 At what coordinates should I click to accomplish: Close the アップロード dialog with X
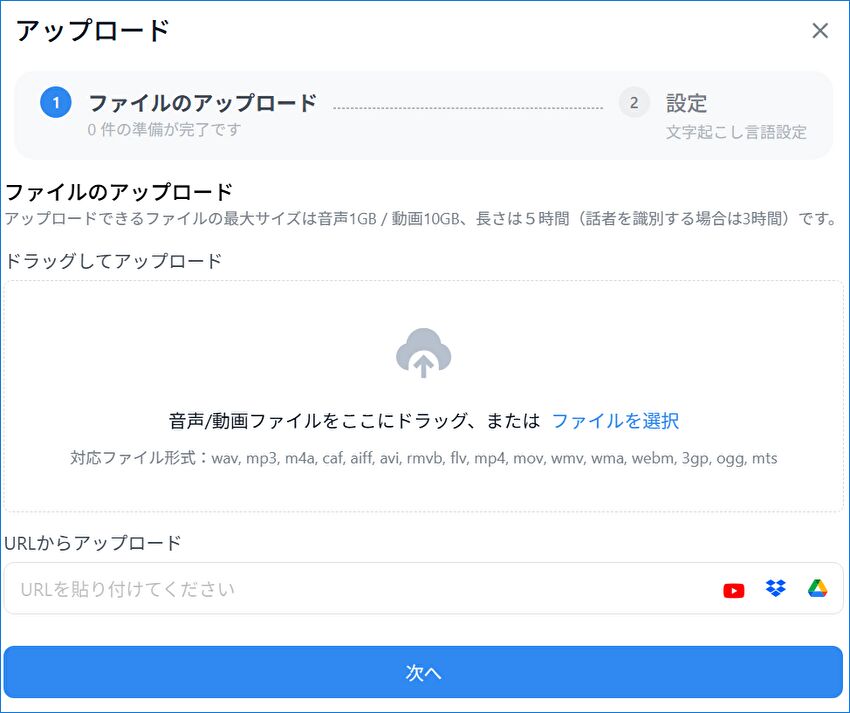[820, 31]
